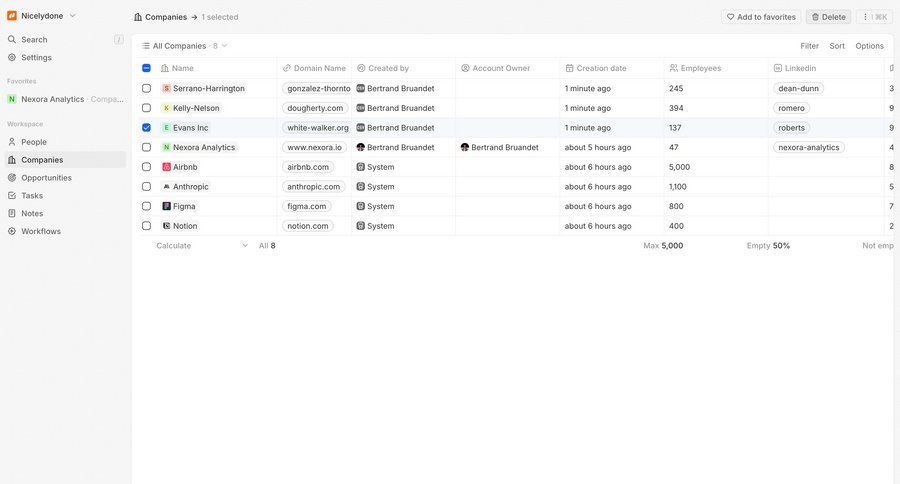Screen dimensions: 900x484
Task: Click the Nexora Analytics favorite N icon
Action: [x=11, y=99]
